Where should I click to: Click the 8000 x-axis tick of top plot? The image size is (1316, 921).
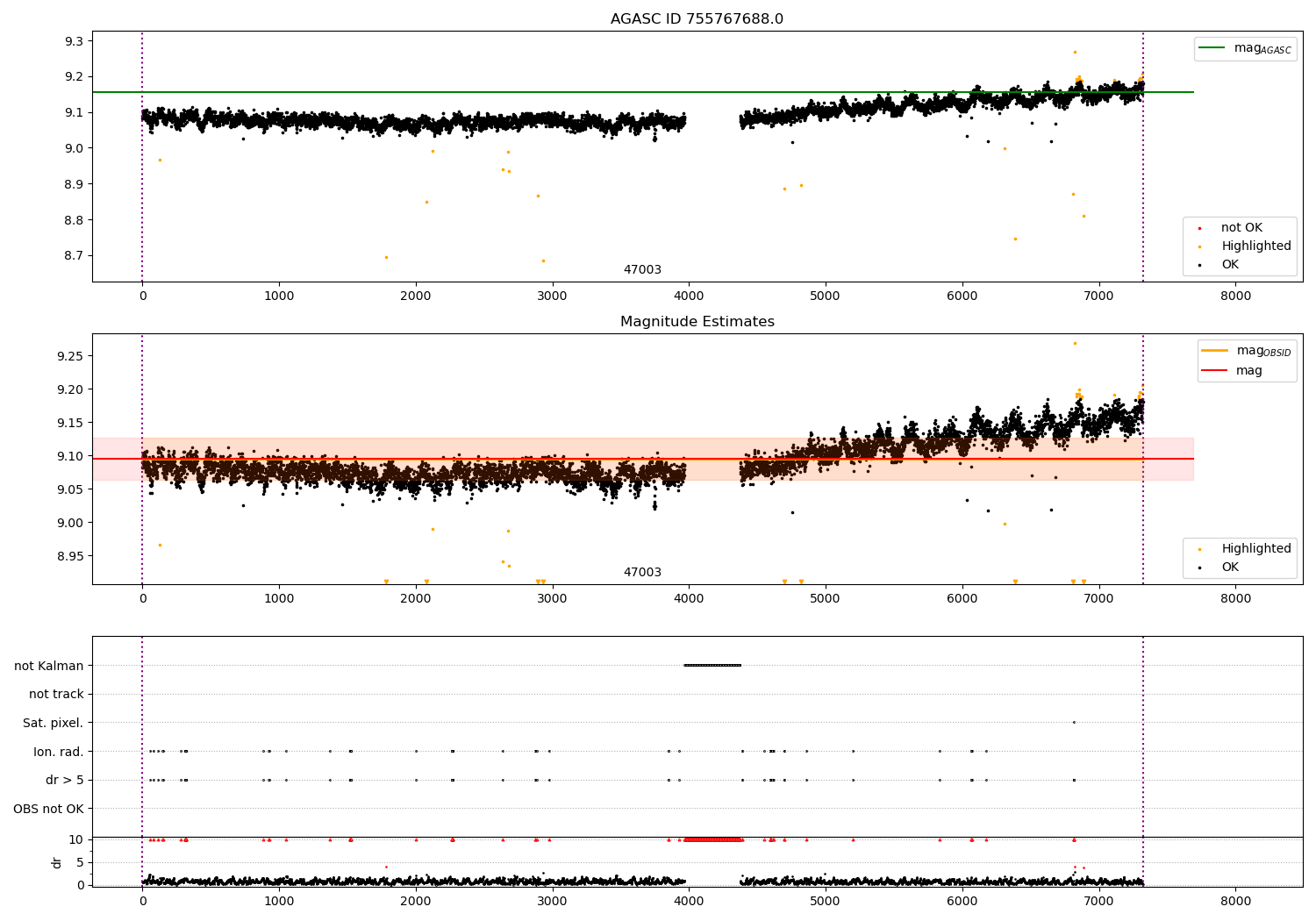coord(1236,296)
